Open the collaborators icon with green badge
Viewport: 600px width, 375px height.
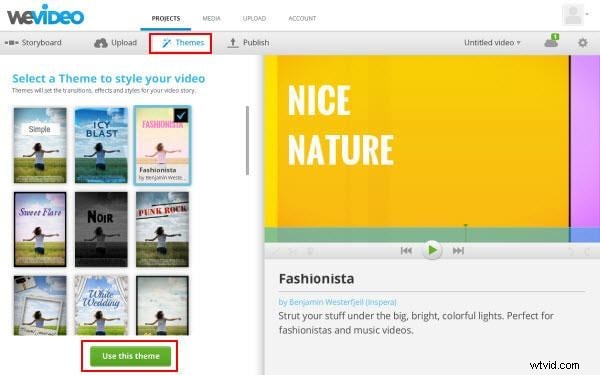tap(551, 41)
